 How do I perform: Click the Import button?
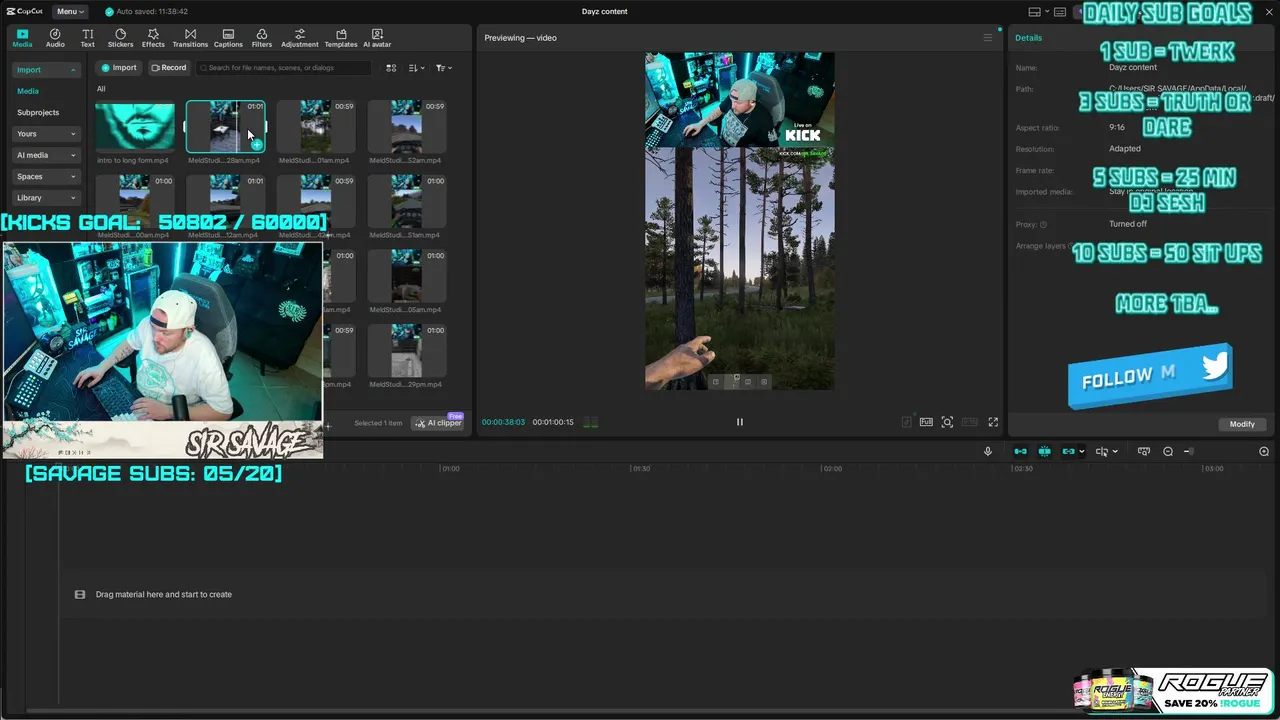coord(118,68)
